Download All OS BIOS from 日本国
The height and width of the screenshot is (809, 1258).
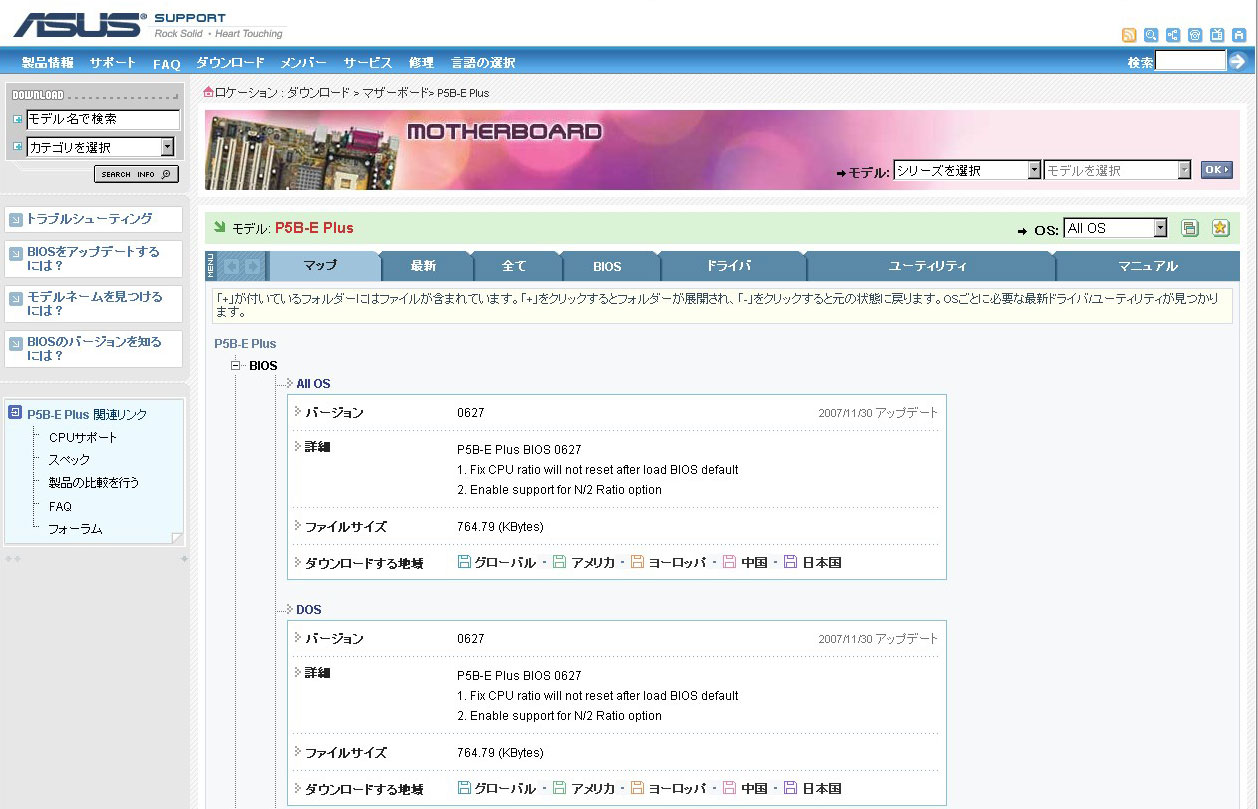click(812, 562)
